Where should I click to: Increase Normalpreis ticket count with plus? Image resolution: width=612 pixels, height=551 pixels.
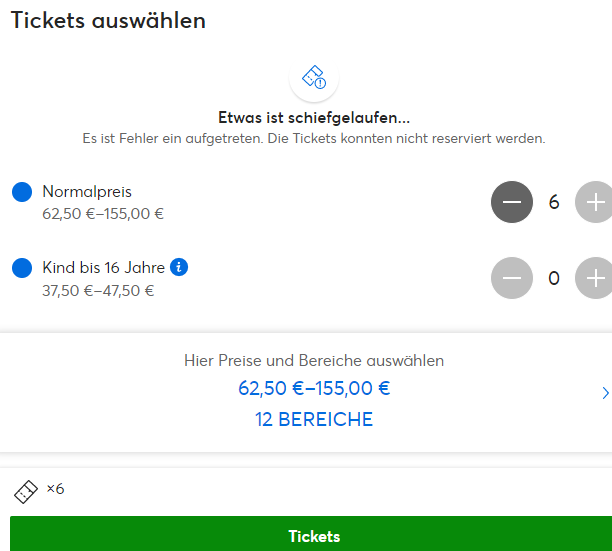[595, 202]
